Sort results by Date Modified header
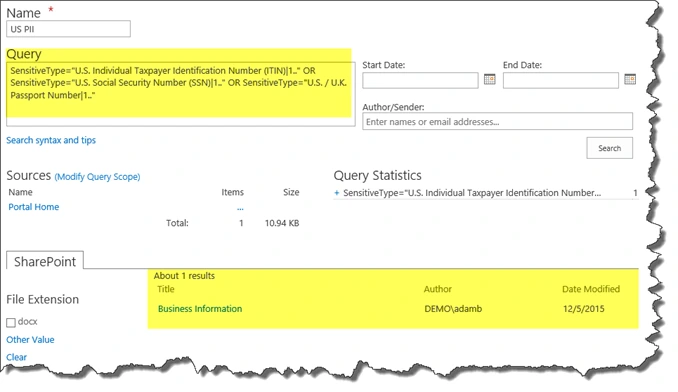The image size is (678, 392). (591, 289)
